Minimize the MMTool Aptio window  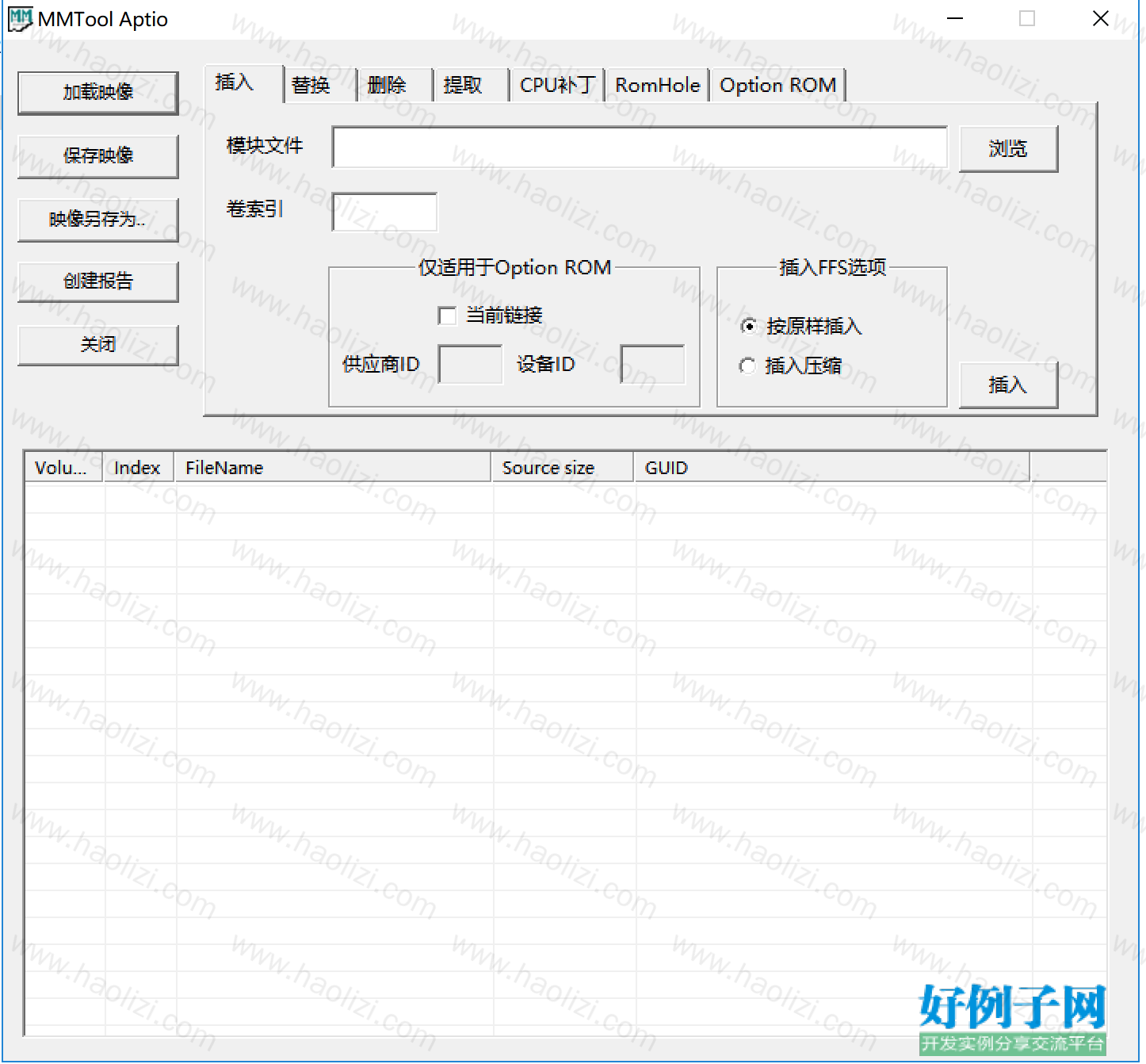pyautogui.click(x=956, y=18)
